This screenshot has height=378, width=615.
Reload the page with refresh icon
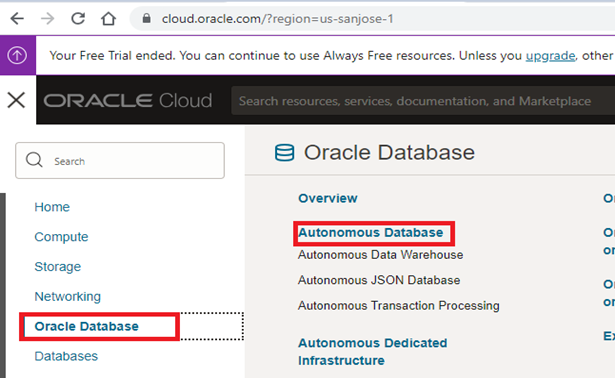coord(78,18)
